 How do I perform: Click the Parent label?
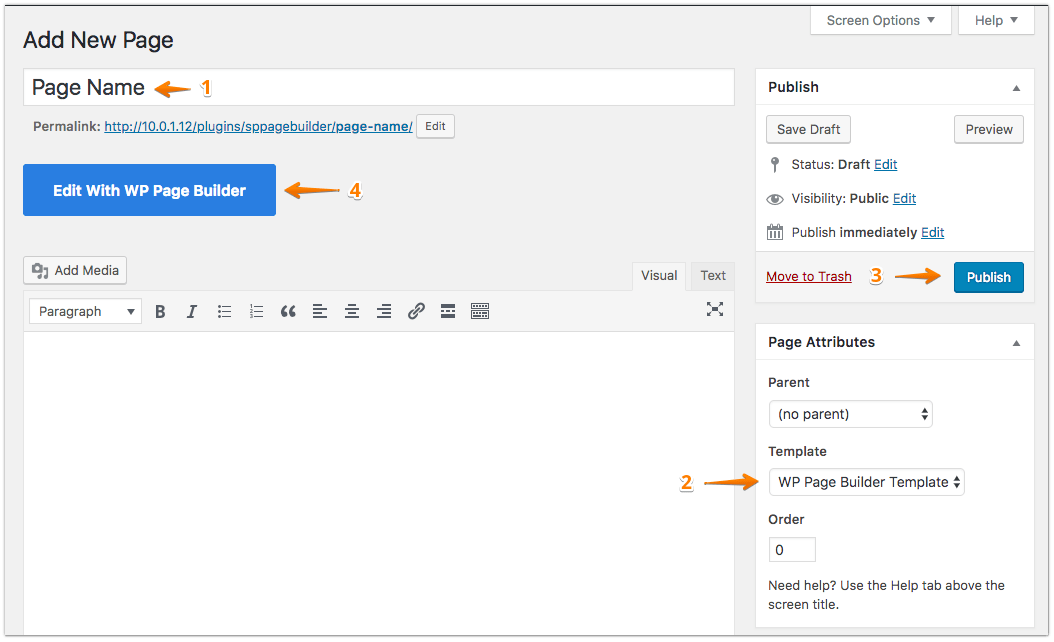coord(788,383)
